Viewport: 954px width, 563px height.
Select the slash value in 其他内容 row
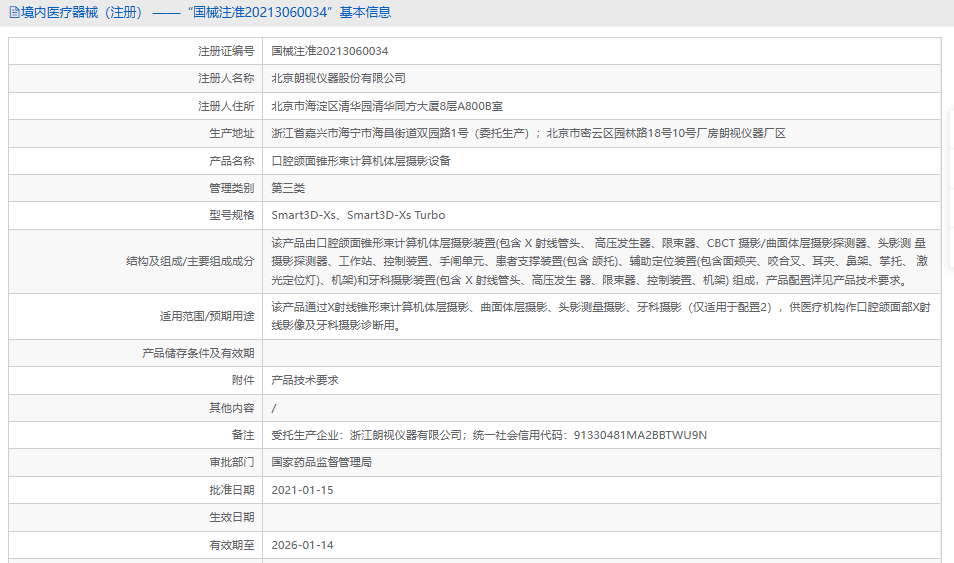tap(274, 408)
